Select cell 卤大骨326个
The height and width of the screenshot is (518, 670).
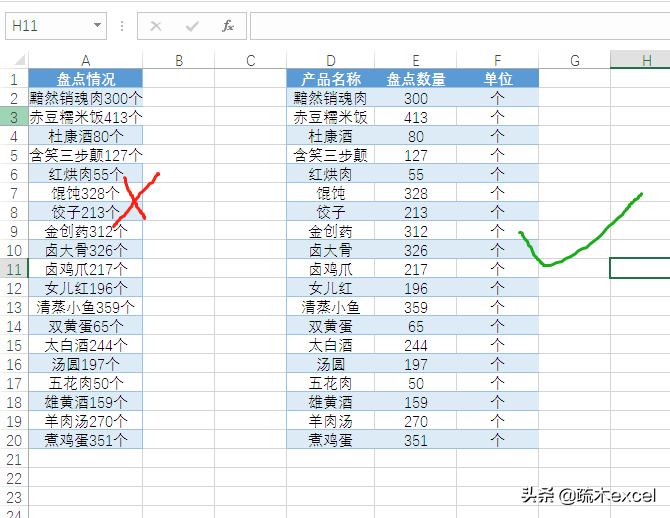(85, 250)
